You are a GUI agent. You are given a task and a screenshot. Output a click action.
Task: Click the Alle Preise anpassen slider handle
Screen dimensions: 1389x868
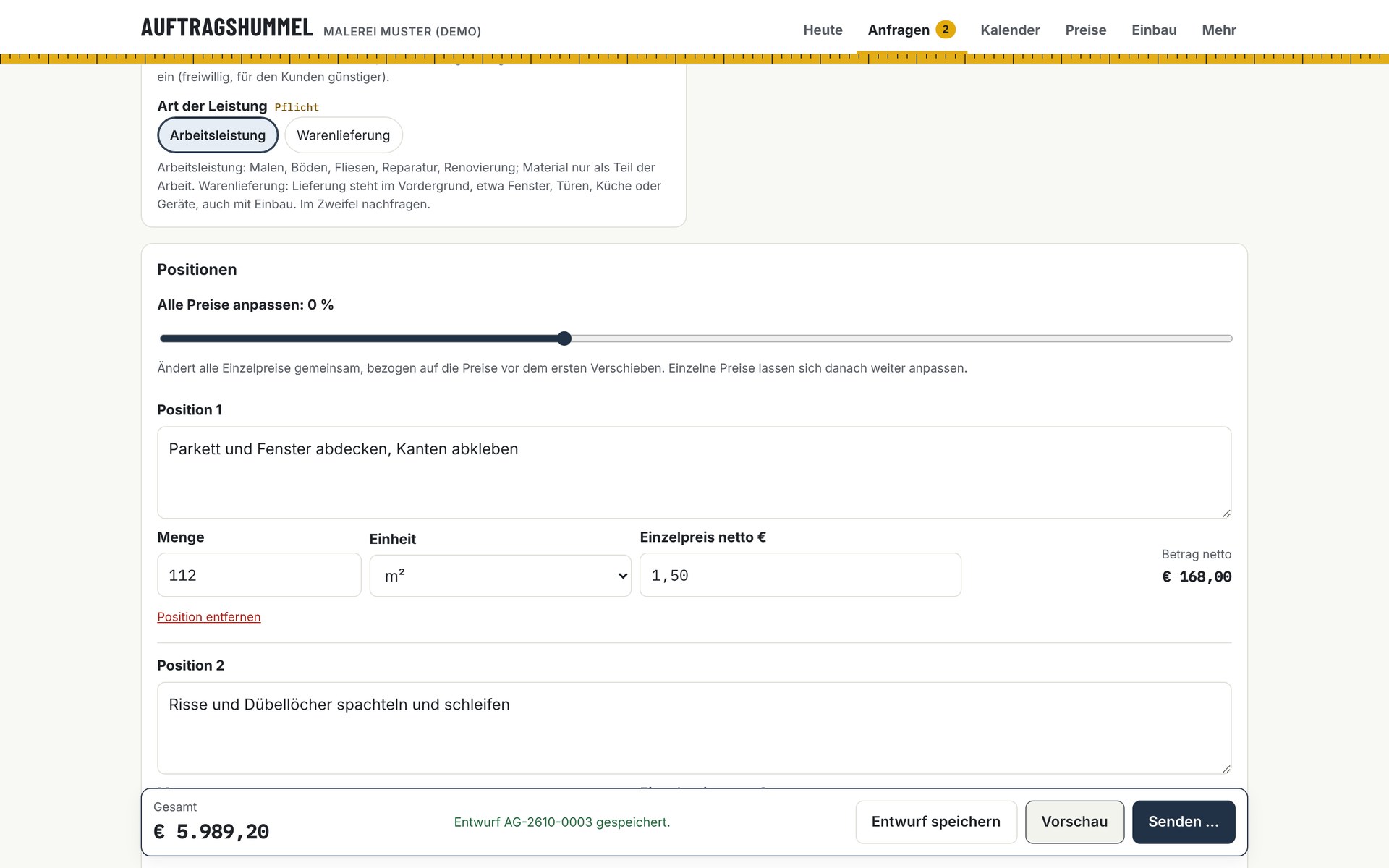click(564, 339)
